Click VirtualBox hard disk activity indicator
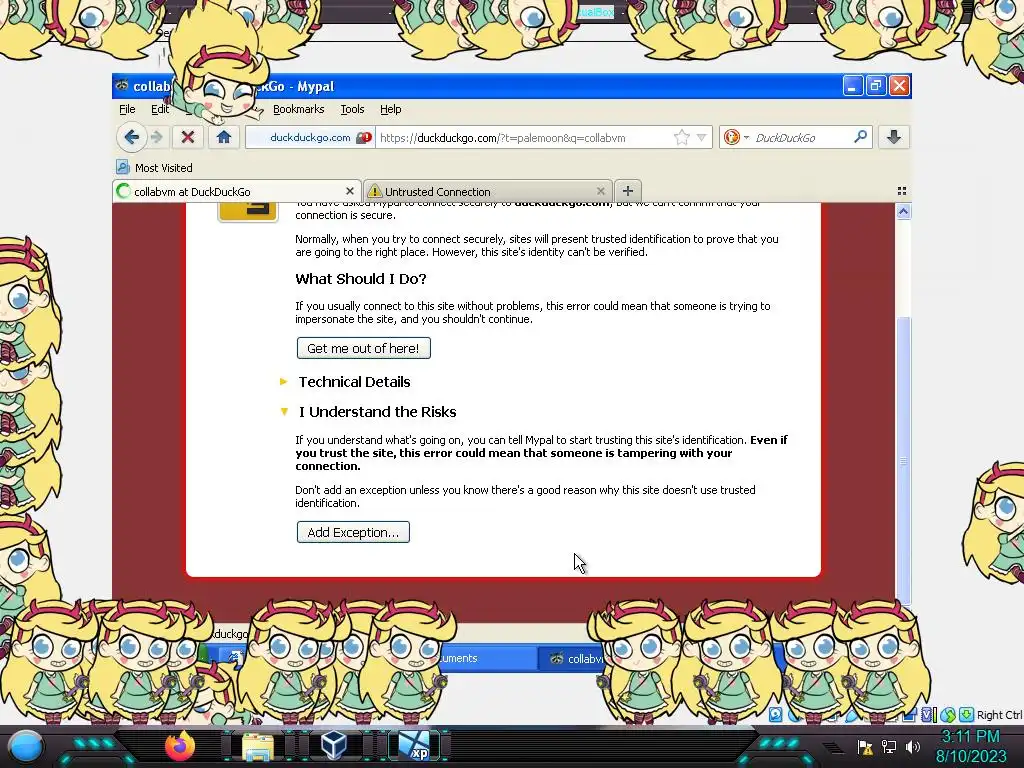1024x768 pixels. click(x=775, y=714)
